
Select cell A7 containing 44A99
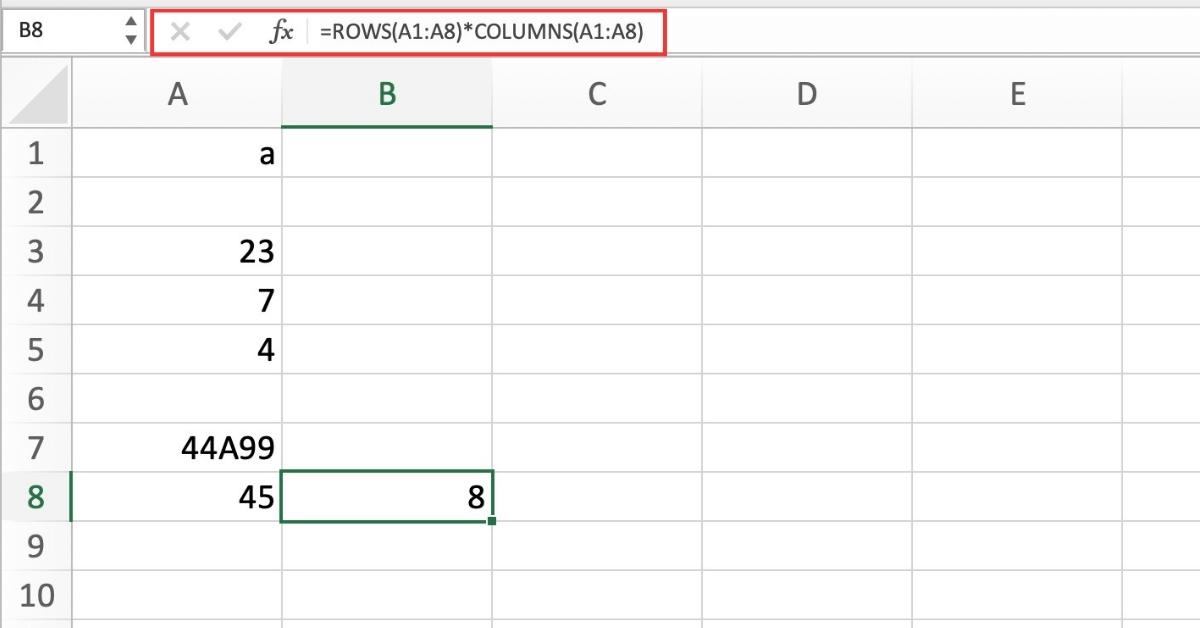[x=177, y=447]
